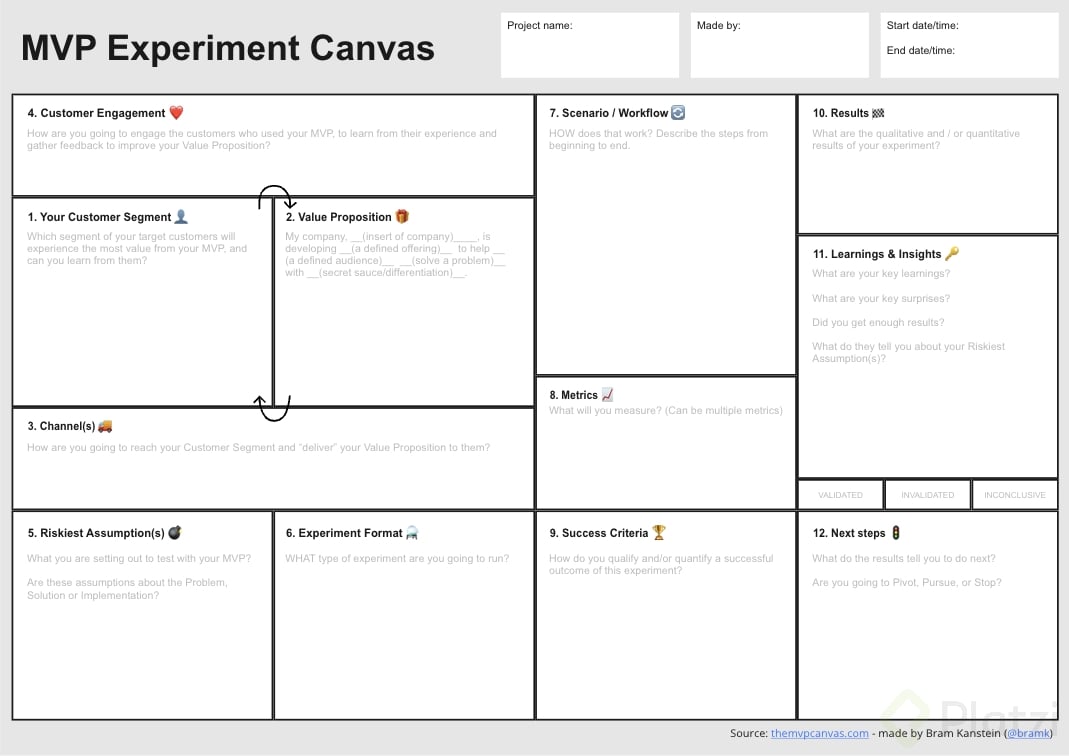Click the gift icon beside Value Proposition
Viewport: 1069px width, 756px height.
pos(402,216)
